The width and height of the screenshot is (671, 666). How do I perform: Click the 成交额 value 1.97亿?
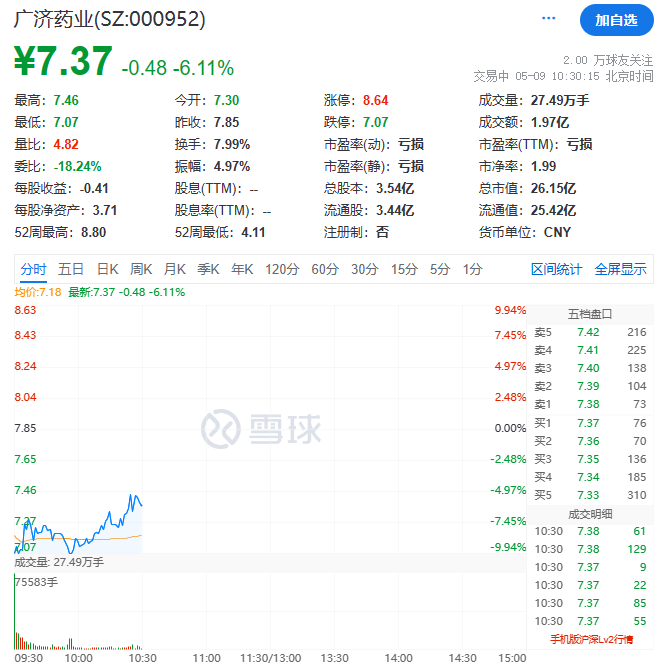550,122
